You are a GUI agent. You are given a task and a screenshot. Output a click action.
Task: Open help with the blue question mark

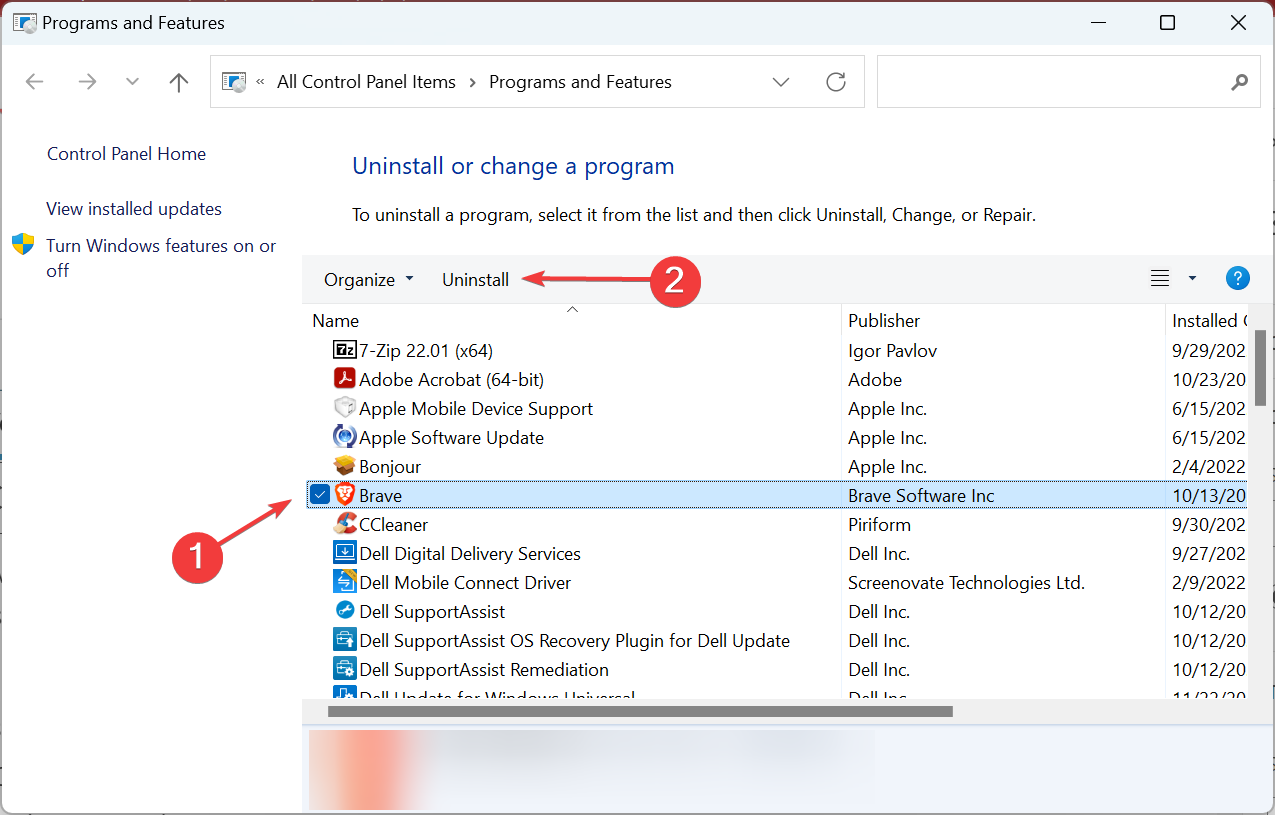[x=1237, y=279]
